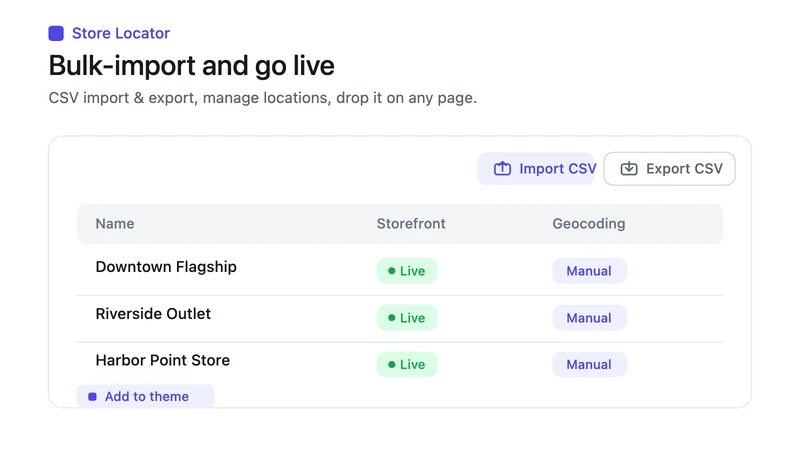Toggle the Live status for Downtown Flagship

[407, 271]
